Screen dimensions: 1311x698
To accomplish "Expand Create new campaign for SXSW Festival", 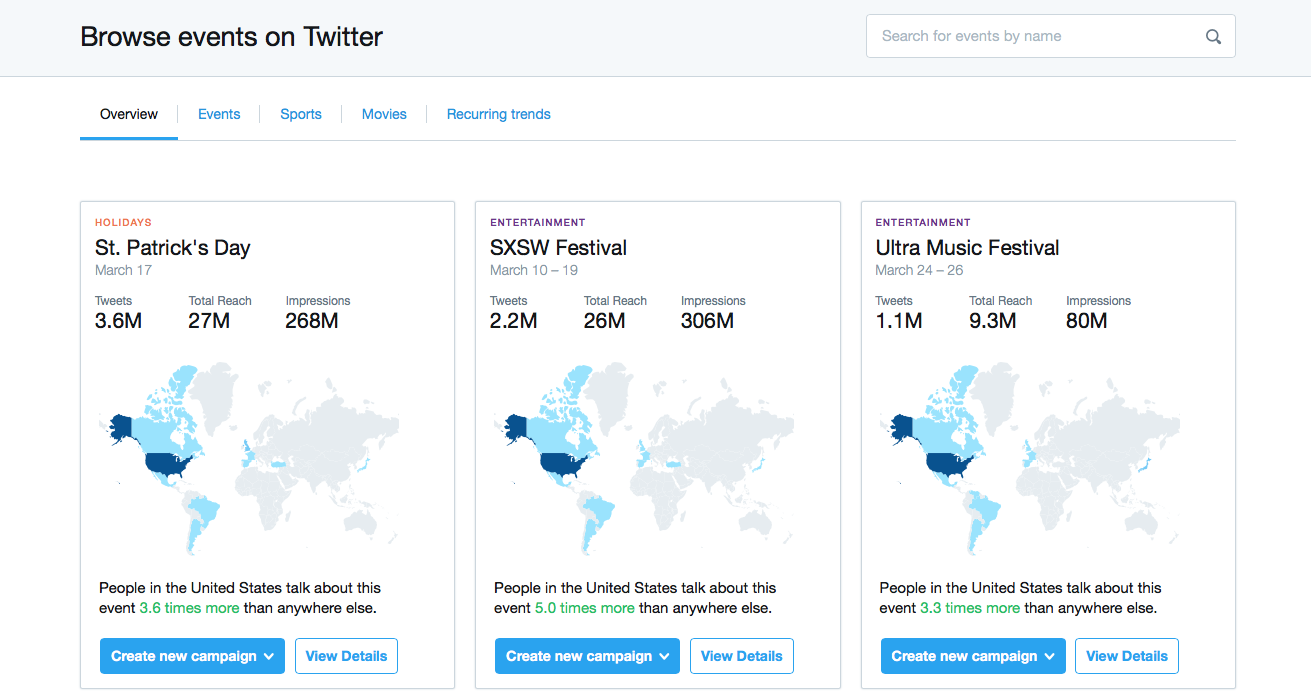I will [x=587, y=656].
